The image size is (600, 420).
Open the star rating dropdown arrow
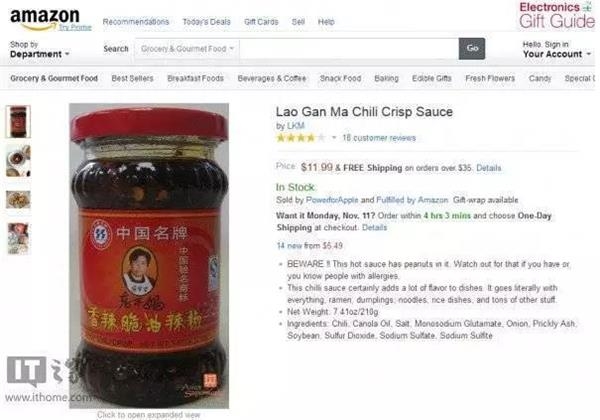coord(334,137)
